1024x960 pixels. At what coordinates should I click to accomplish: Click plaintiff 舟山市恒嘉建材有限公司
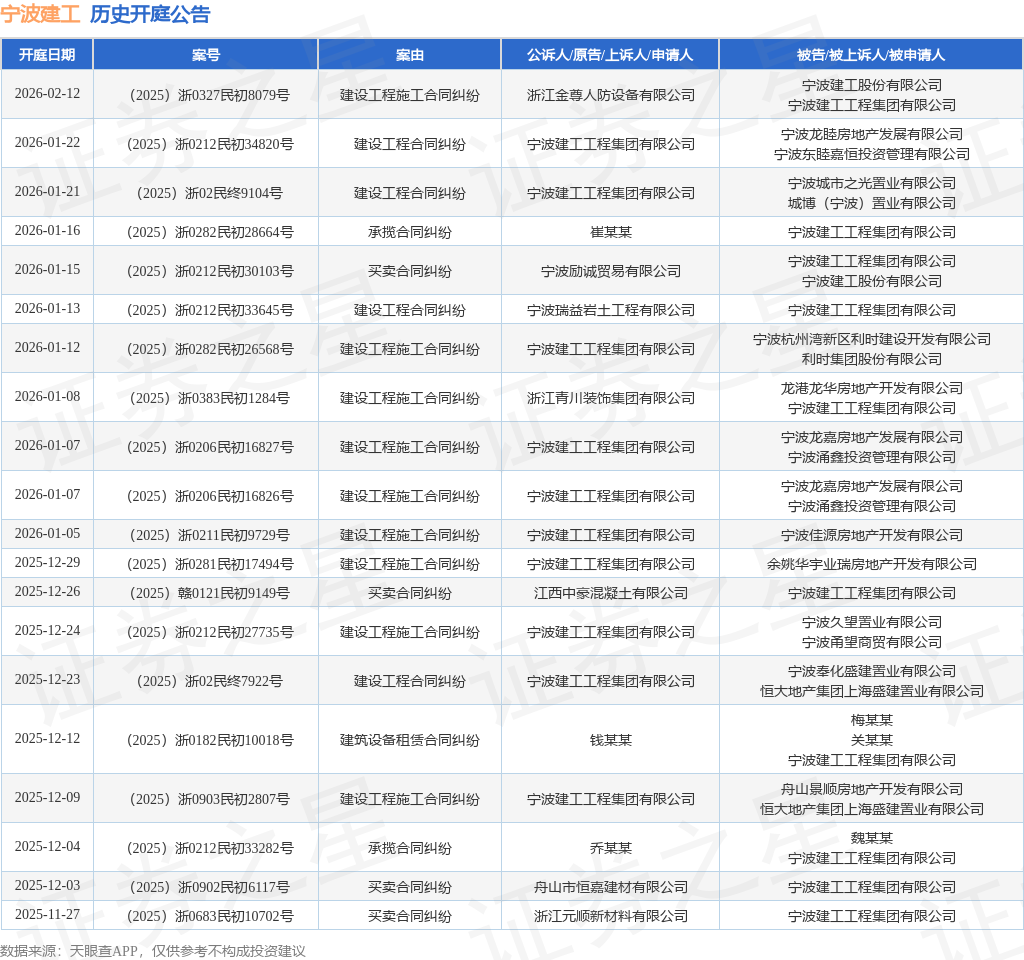pyautogui.click(x=611, y=888)
